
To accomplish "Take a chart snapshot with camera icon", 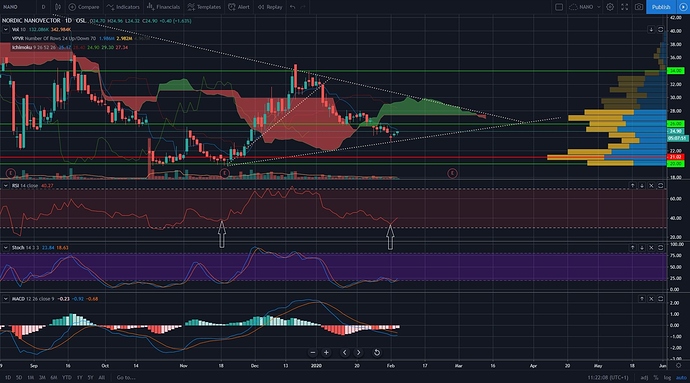I will (639, 7).
